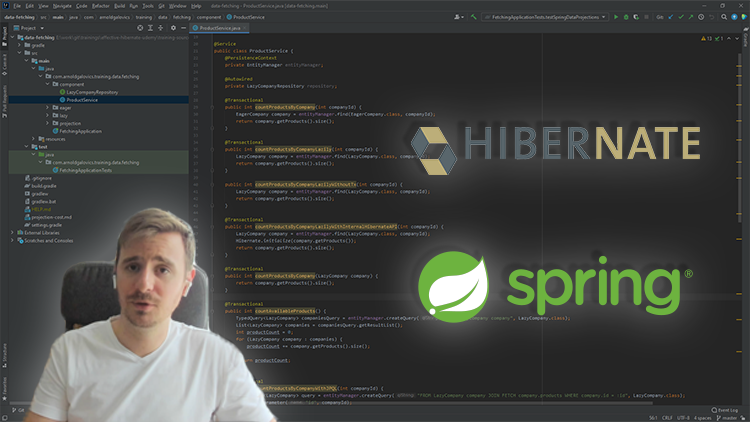Click the UTF-8 encoding in status bar
The width and height of the screenshot is (750, 422).
[683, 418]
